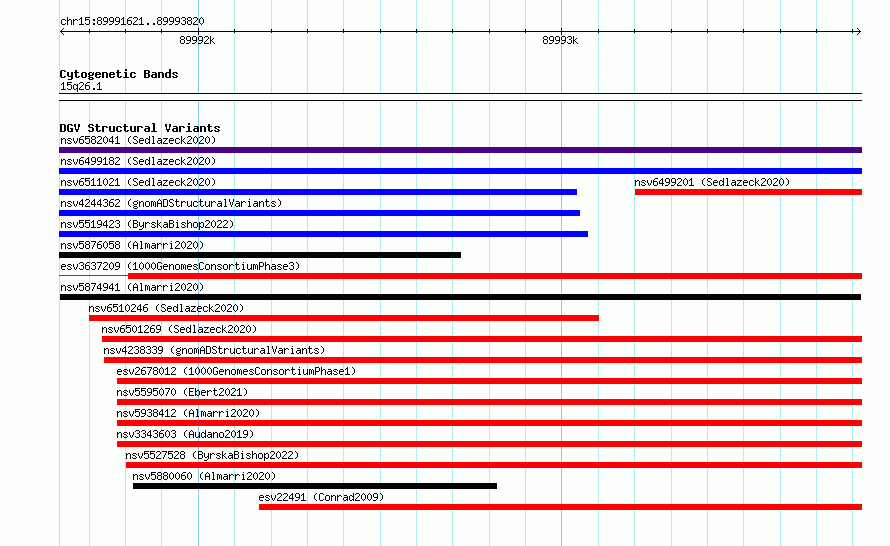The height and width of the screenshot is (546, 890).
Task: Select the blue nsv4244362 variant bar
Action: coord(320,213)
